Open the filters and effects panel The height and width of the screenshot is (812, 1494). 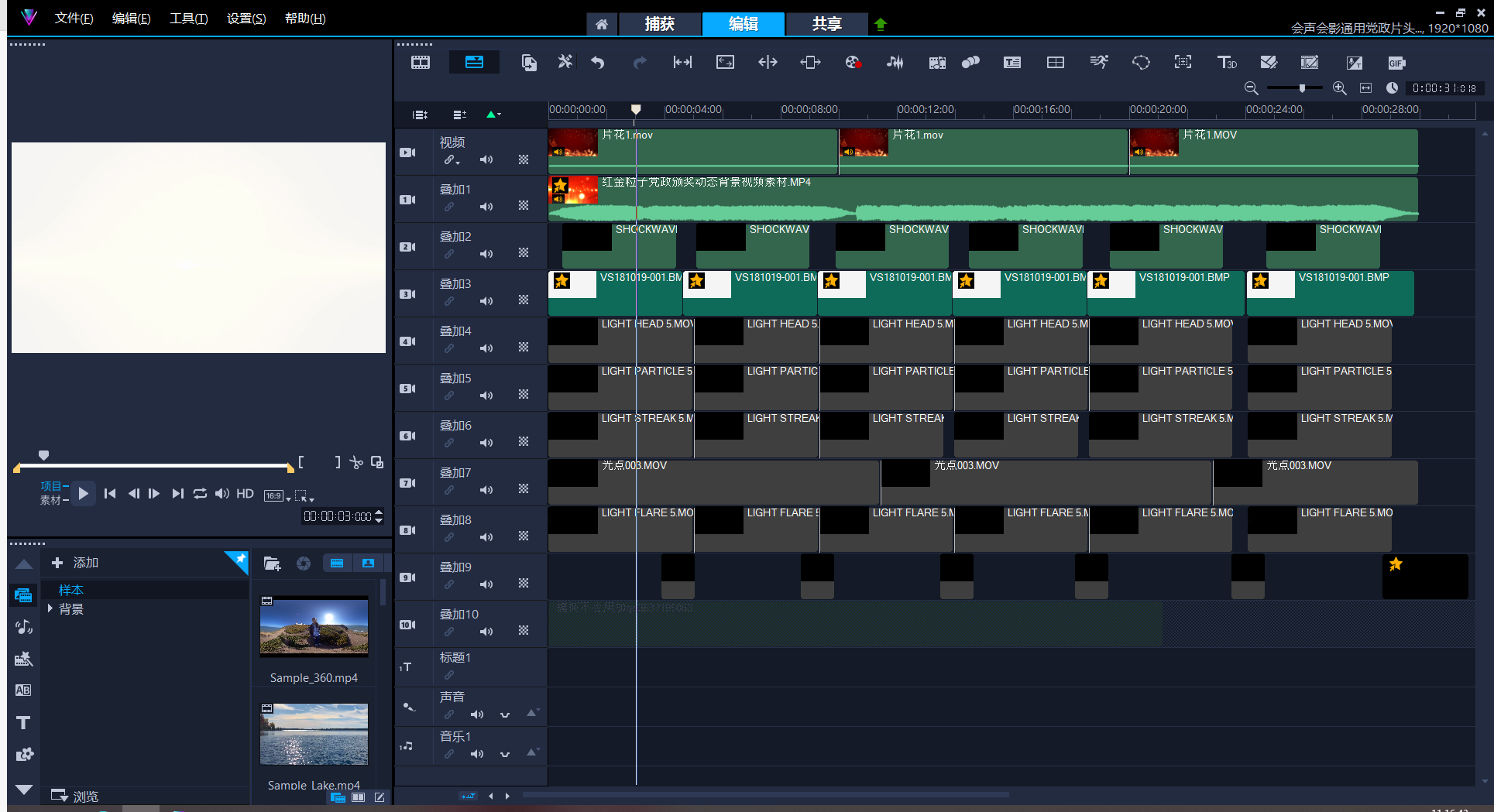point(25,754)
